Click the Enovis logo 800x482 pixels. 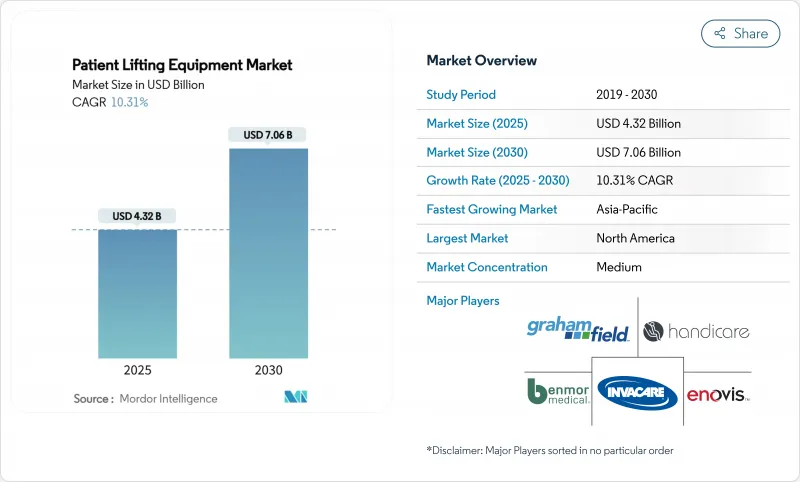pyautogui.click(x=718, y=393)
